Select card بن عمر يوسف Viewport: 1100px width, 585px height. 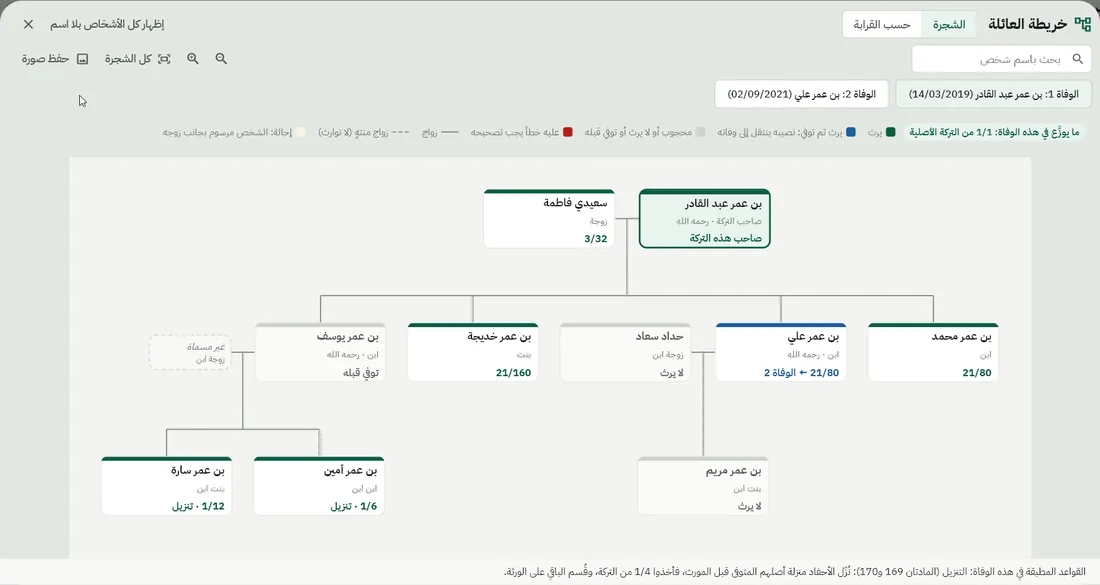click(321, 352)
